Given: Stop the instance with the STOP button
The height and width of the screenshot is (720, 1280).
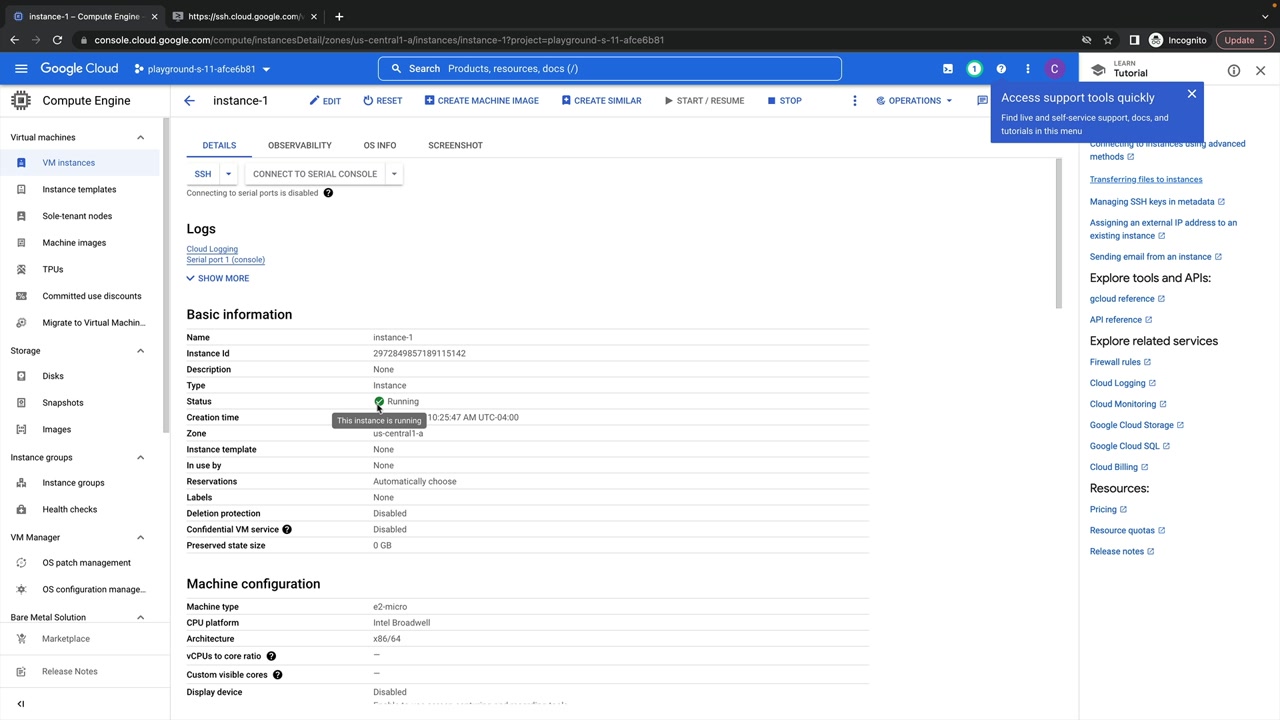Looking at the screenshot, I should (x=785, y=101).
